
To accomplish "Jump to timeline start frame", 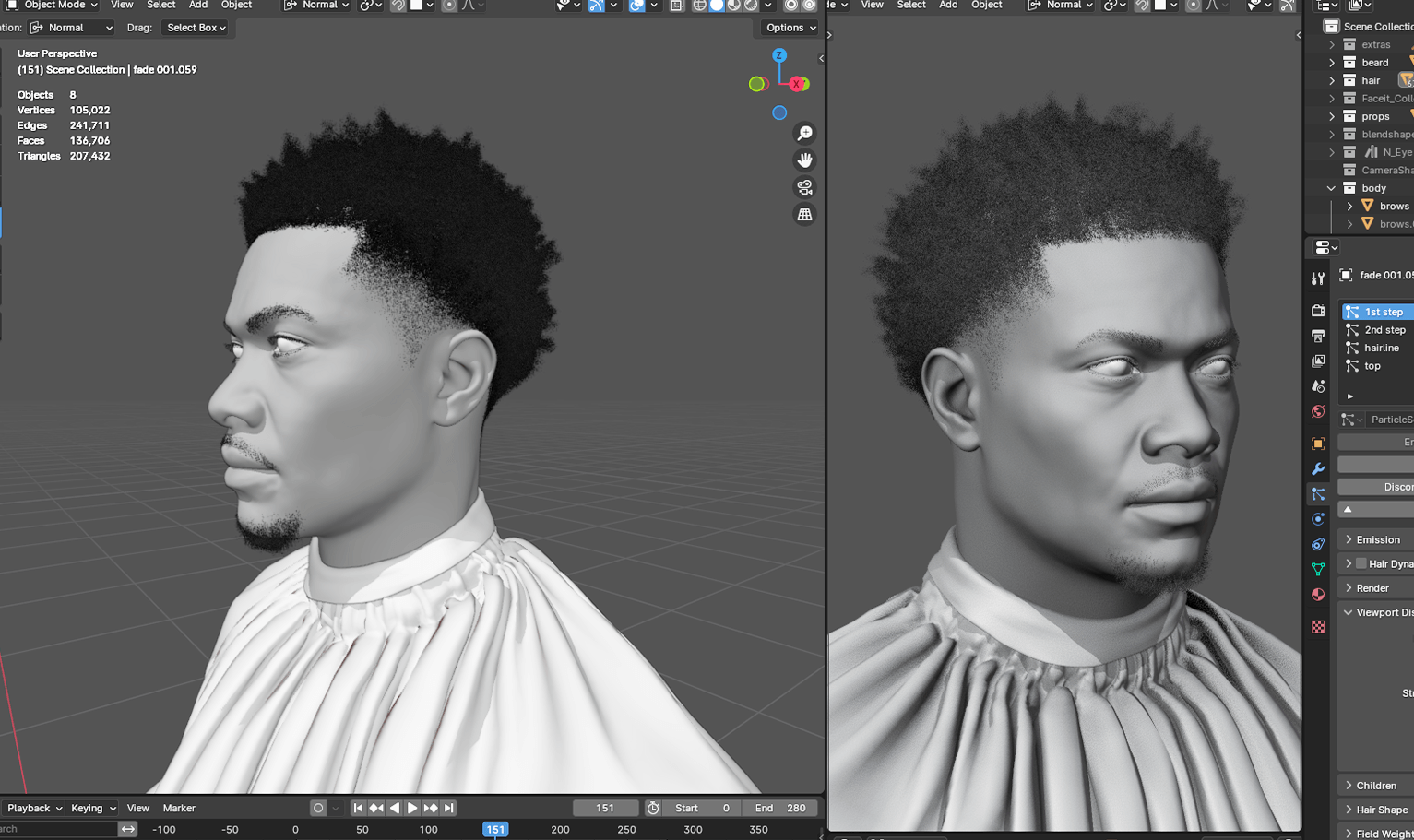I will (359, 808).
